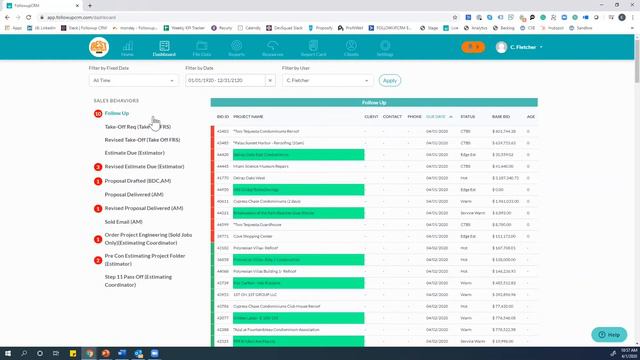Click the Apply filter button
Viewport: 640px width, 360px height.
[390, 80]
